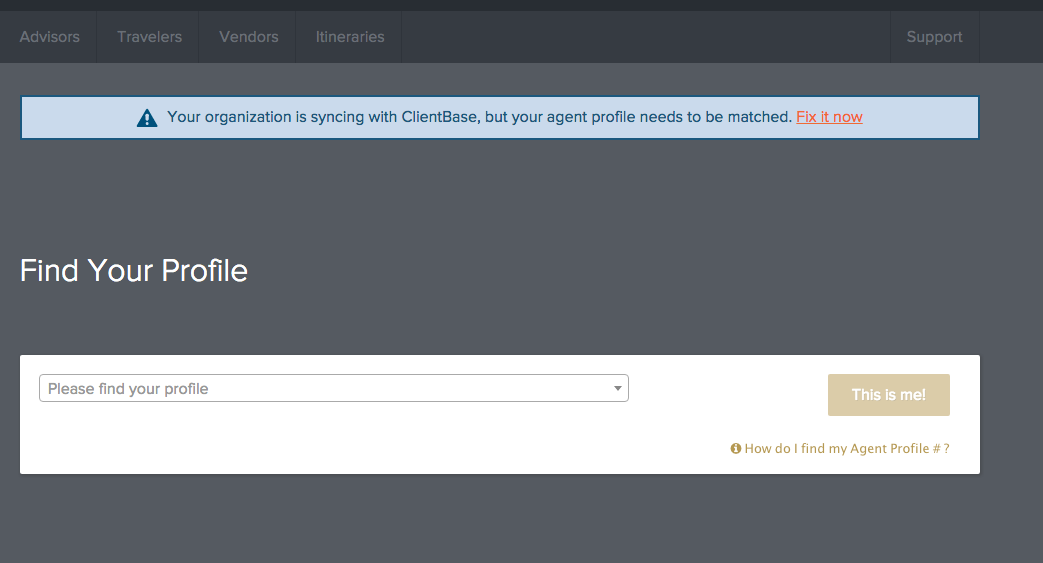Open the Advisors nav item
Viewport: 1043px width, 563px height.
pyautogui.click(x=49, y=37)
